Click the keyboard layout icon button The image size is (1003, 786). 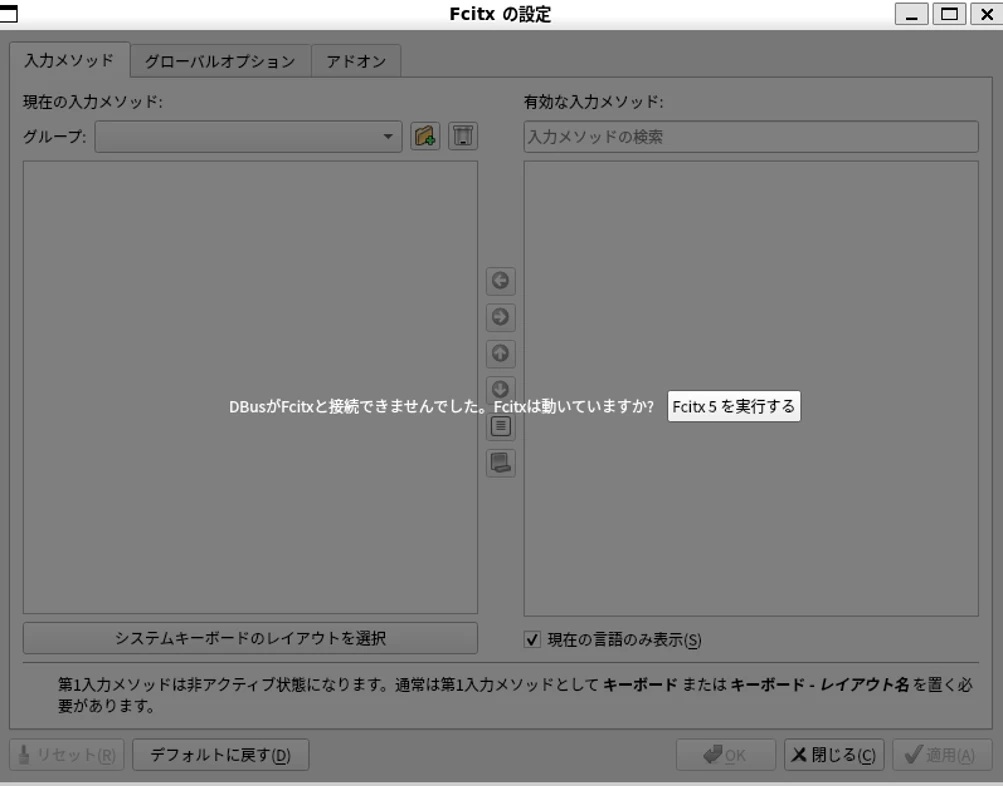coord(501,463)
